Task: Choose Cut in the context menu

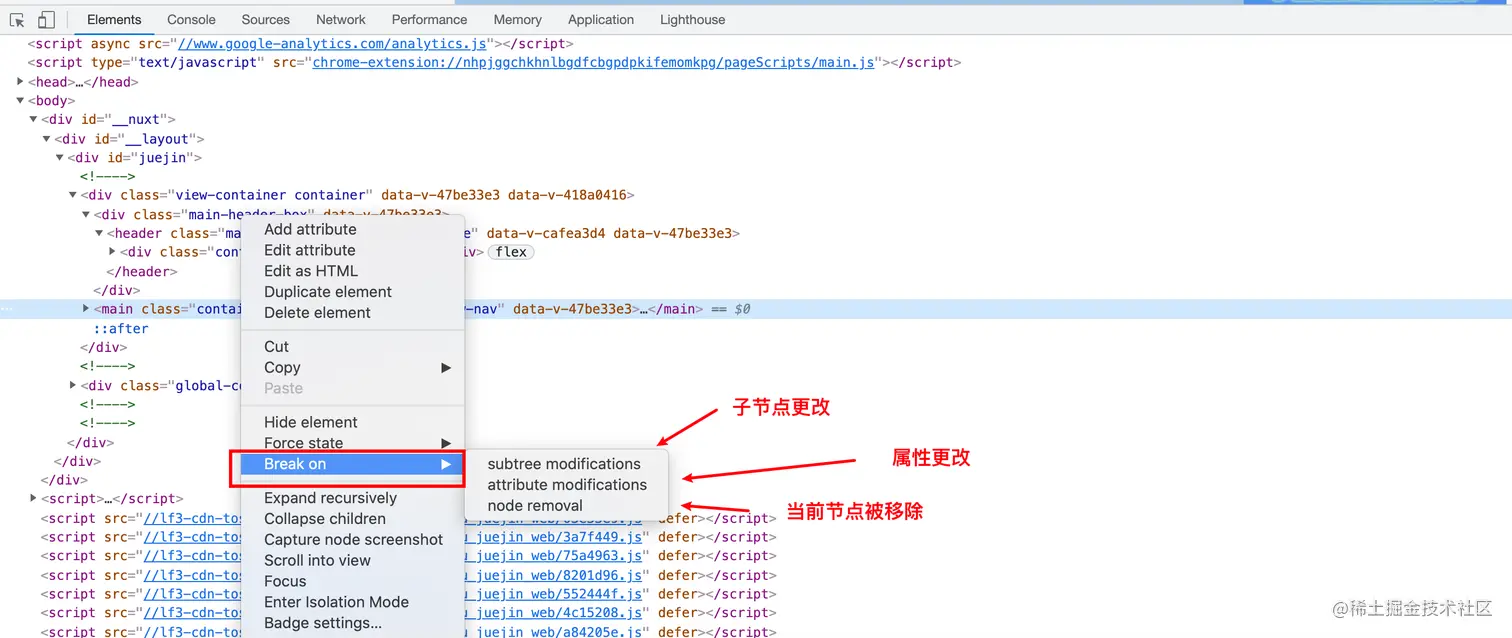Action: [x=276, y=346]
